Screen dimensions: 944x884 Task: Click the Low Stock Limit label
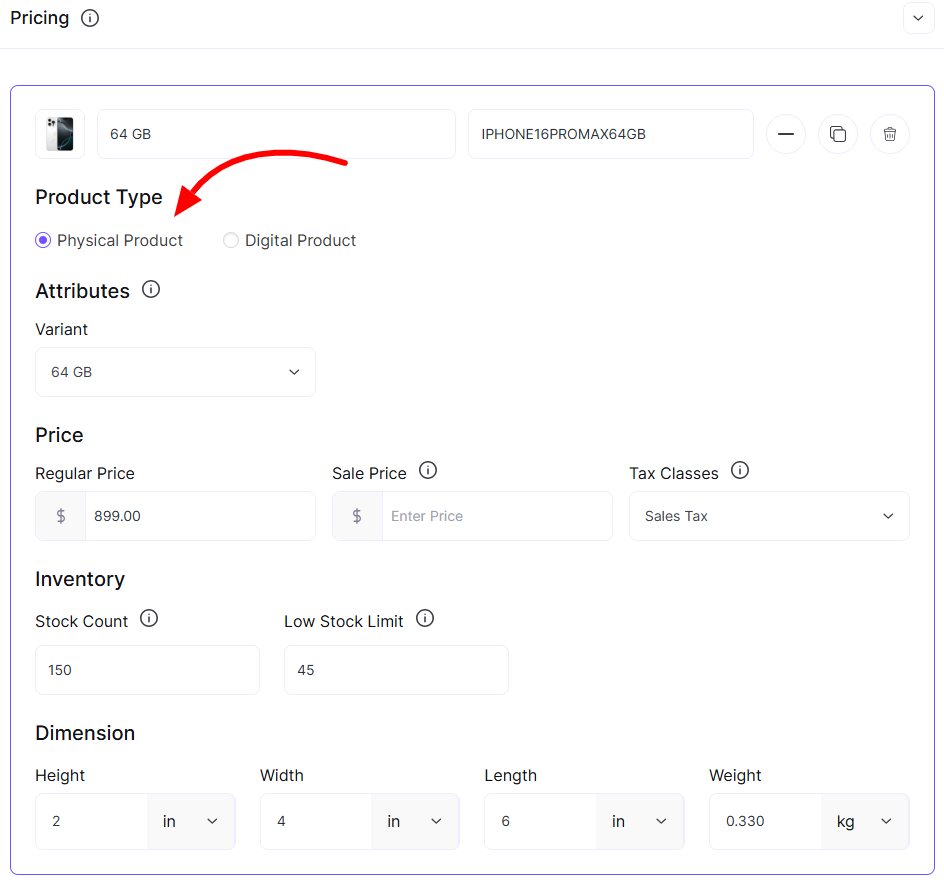coord(343,621)
